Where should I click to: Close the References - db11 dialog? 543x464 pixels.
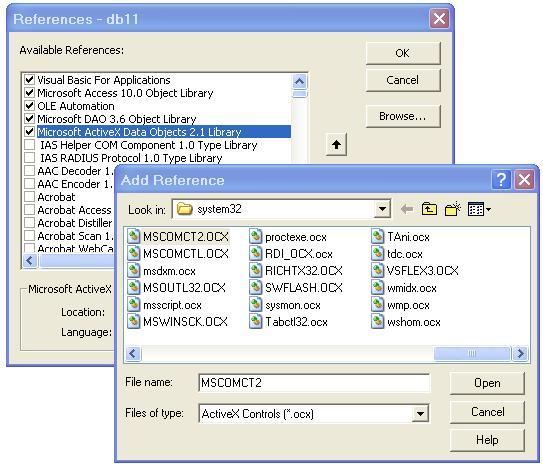pyautogui.click(x=439, y=18)
